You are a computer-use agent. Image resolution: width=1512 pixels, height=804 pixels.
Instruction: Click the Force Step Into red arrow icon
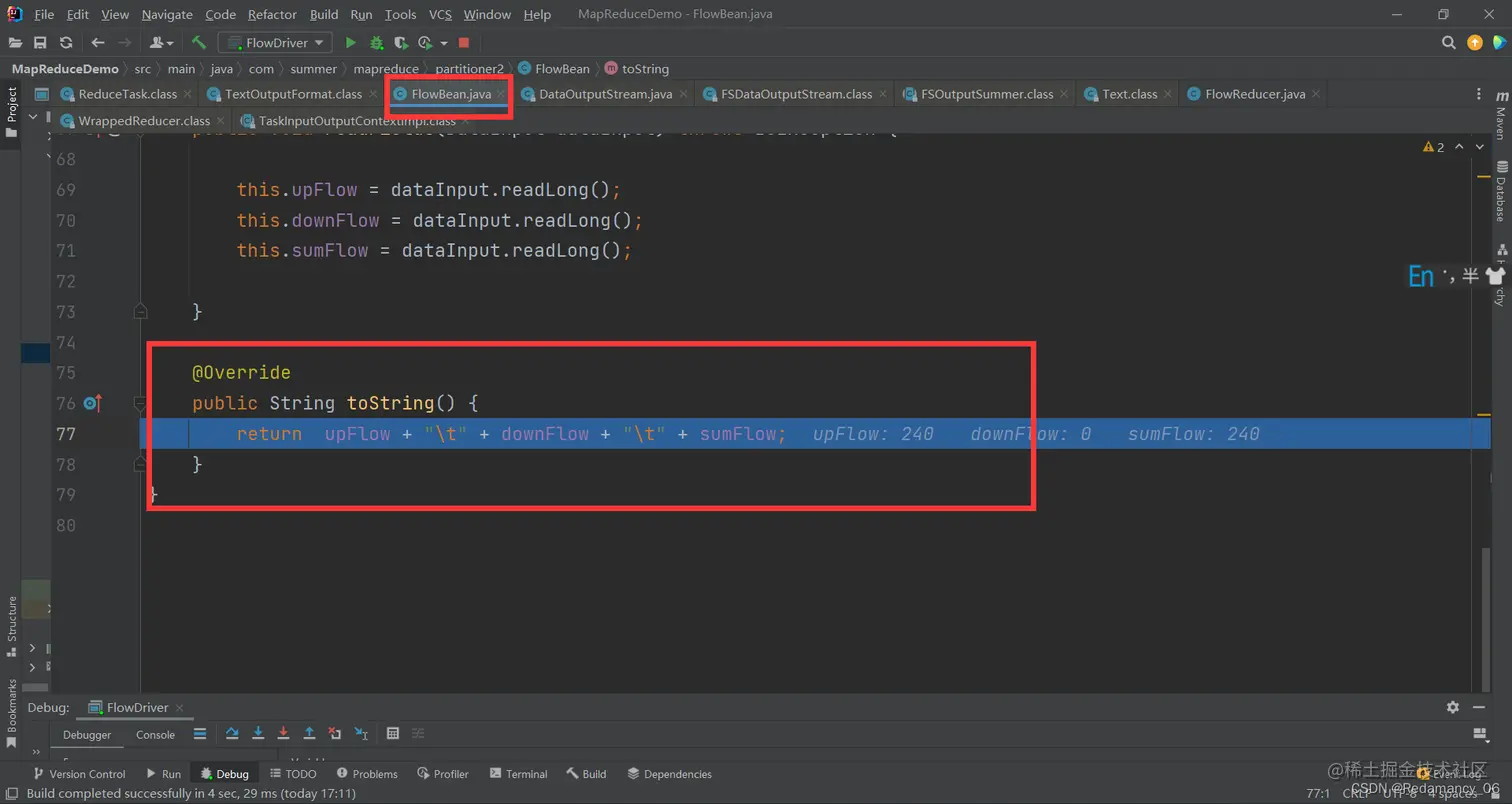click(284, 733)
